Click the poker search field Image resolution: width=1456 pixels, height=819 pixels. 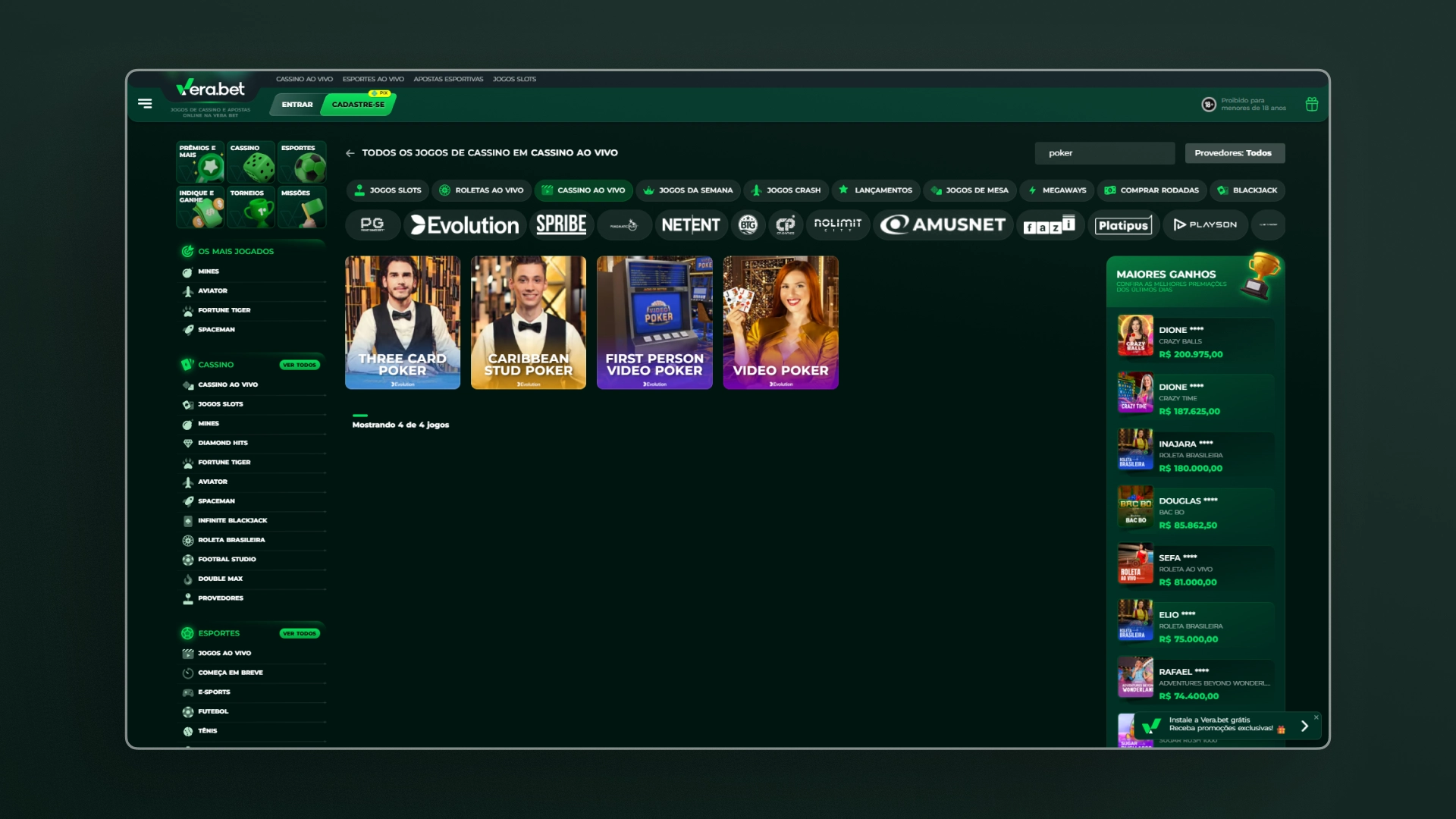[x=1103, y=153]
